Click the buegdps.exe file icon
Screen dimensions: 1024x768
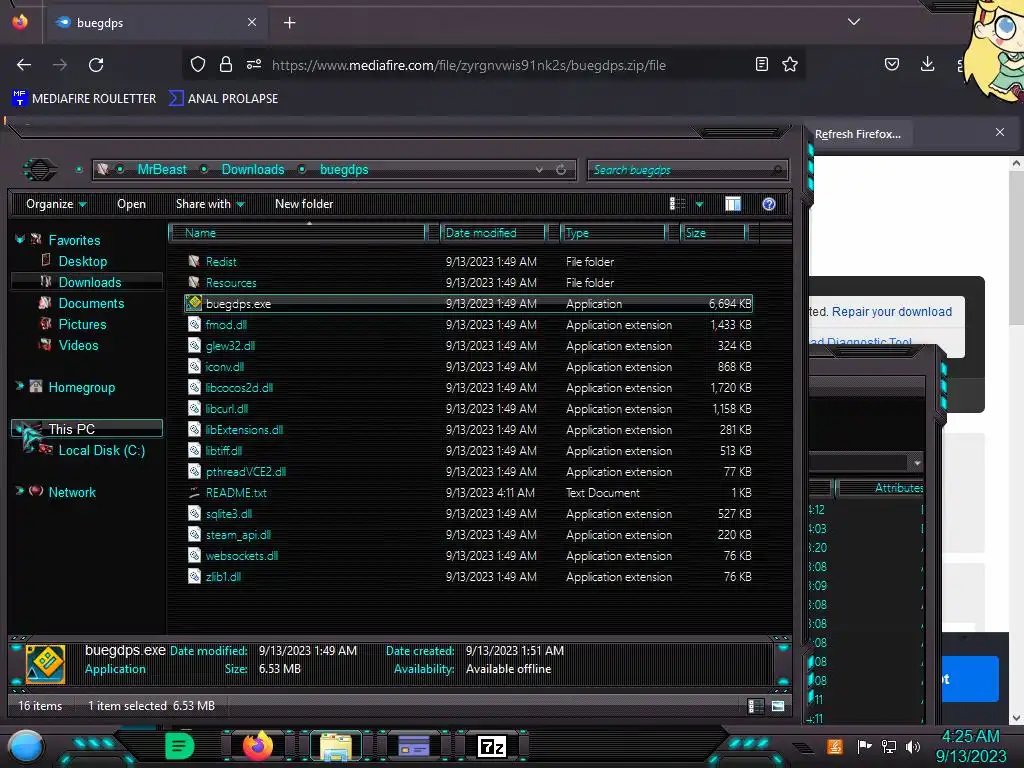[x=194, y=303]
